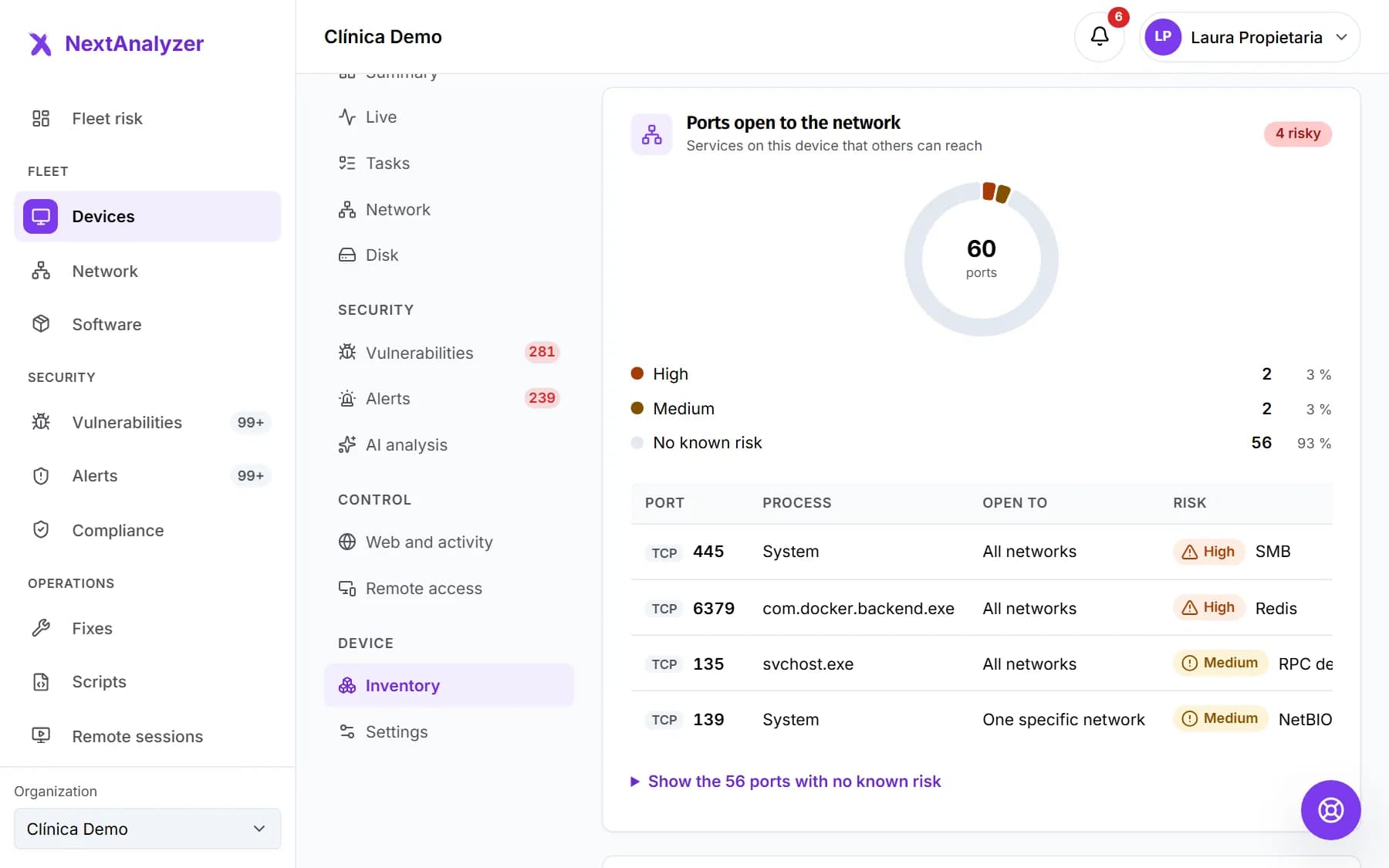Open notifications bell icon
The image size is (1389, 868).
click(1100, 36)
